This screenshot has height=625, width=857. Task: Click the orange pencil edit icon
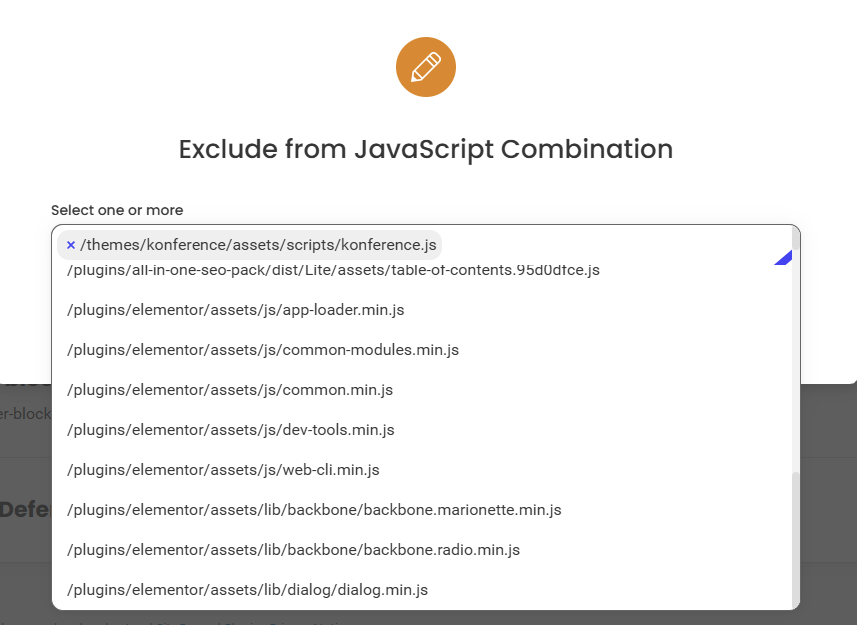(425, 68)
